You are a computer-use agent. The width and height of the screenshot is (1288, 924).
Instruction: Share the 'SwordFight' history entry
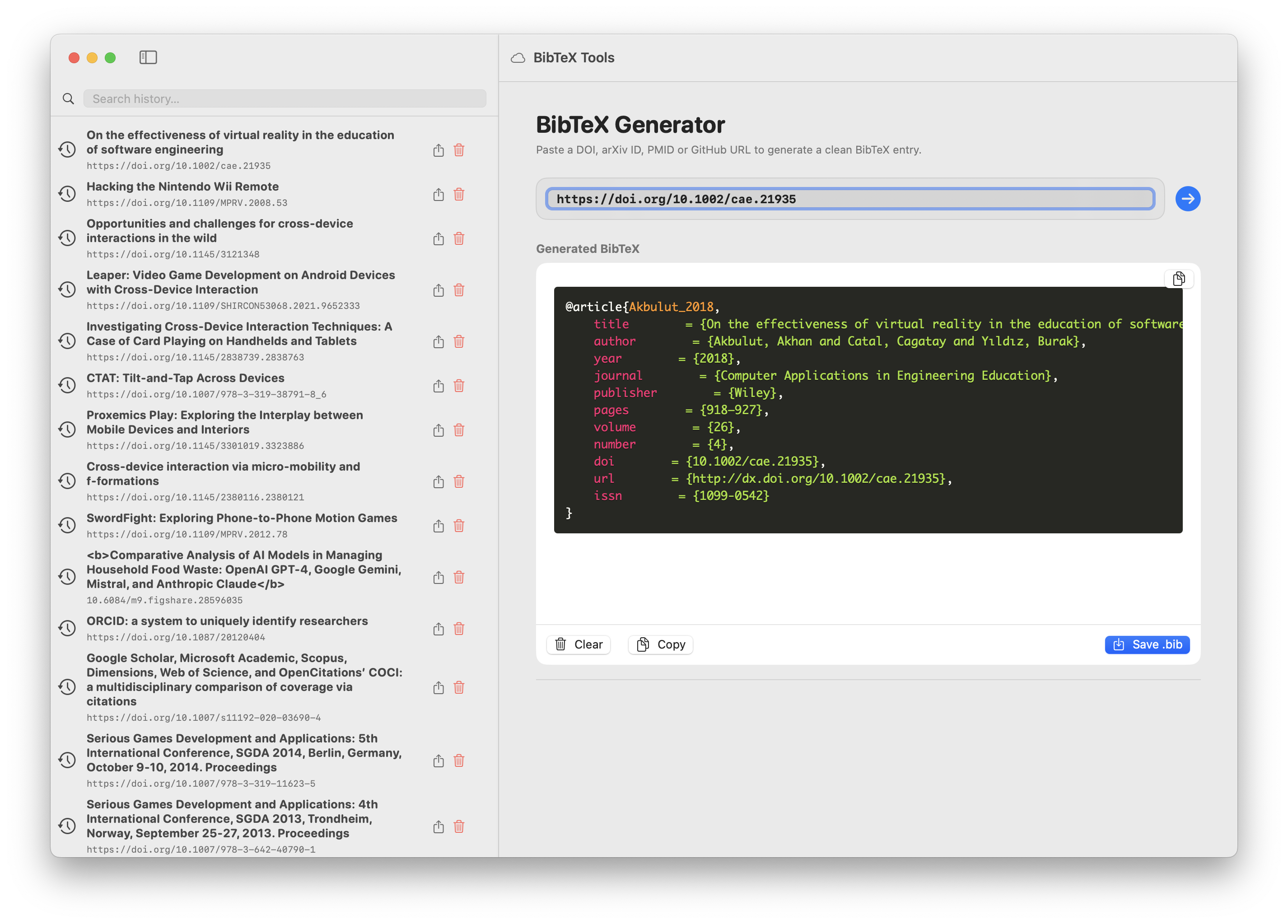[x=439, y=526]
